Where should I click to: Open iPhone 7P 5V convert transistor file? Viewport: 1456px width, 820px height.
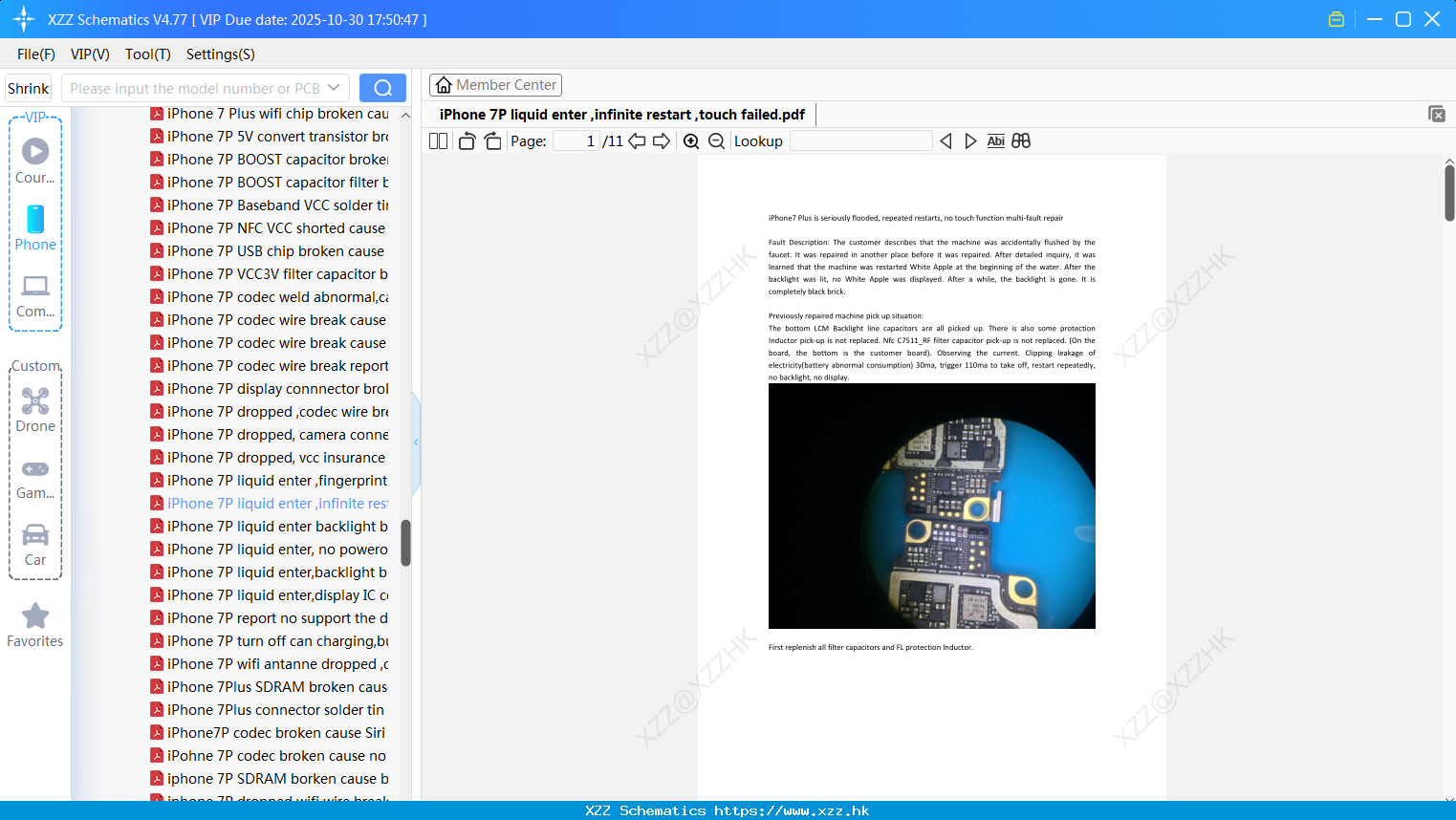click(270, 137)
